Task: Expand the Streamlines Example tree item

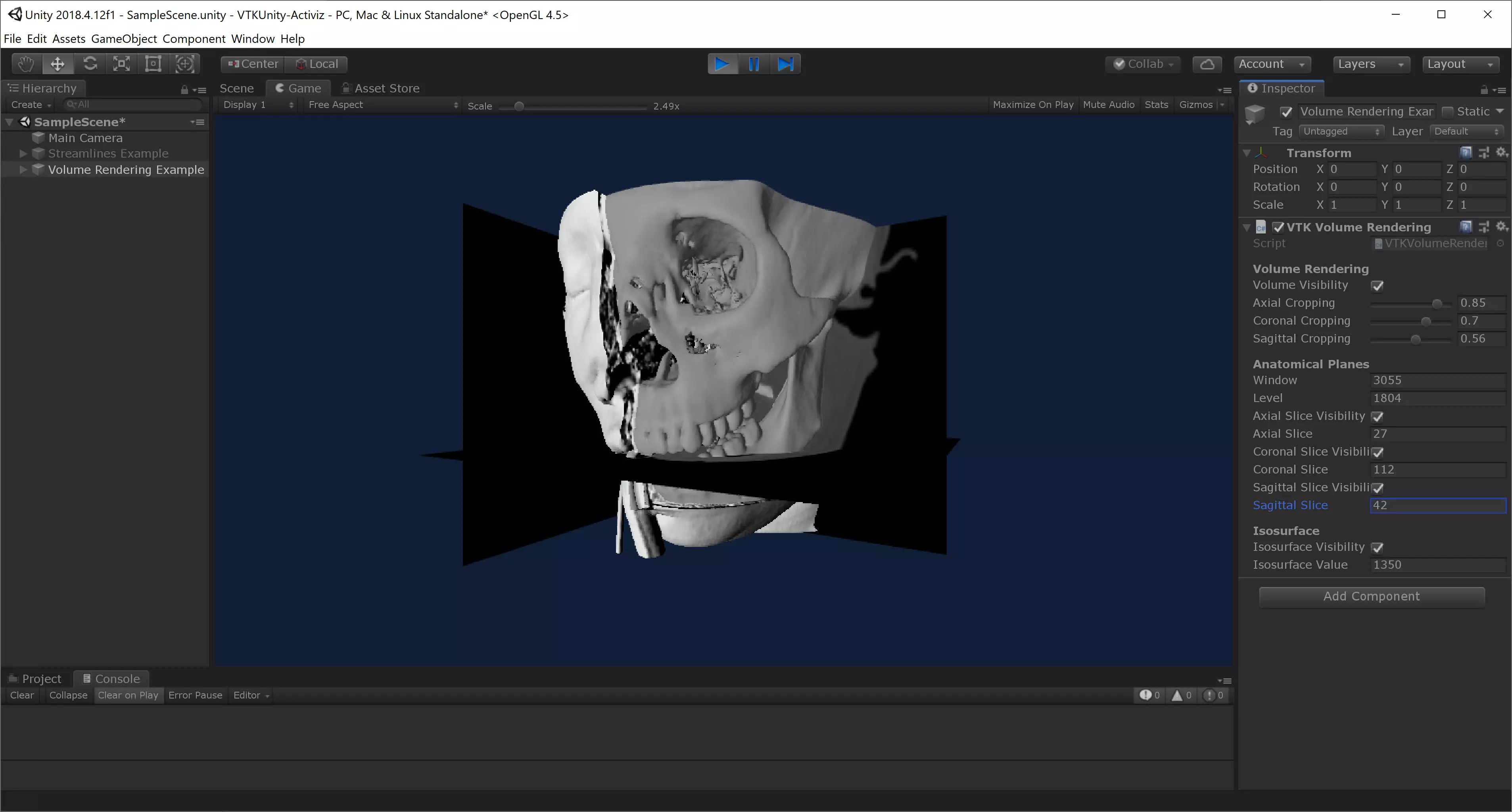Action: click(23, 153)
